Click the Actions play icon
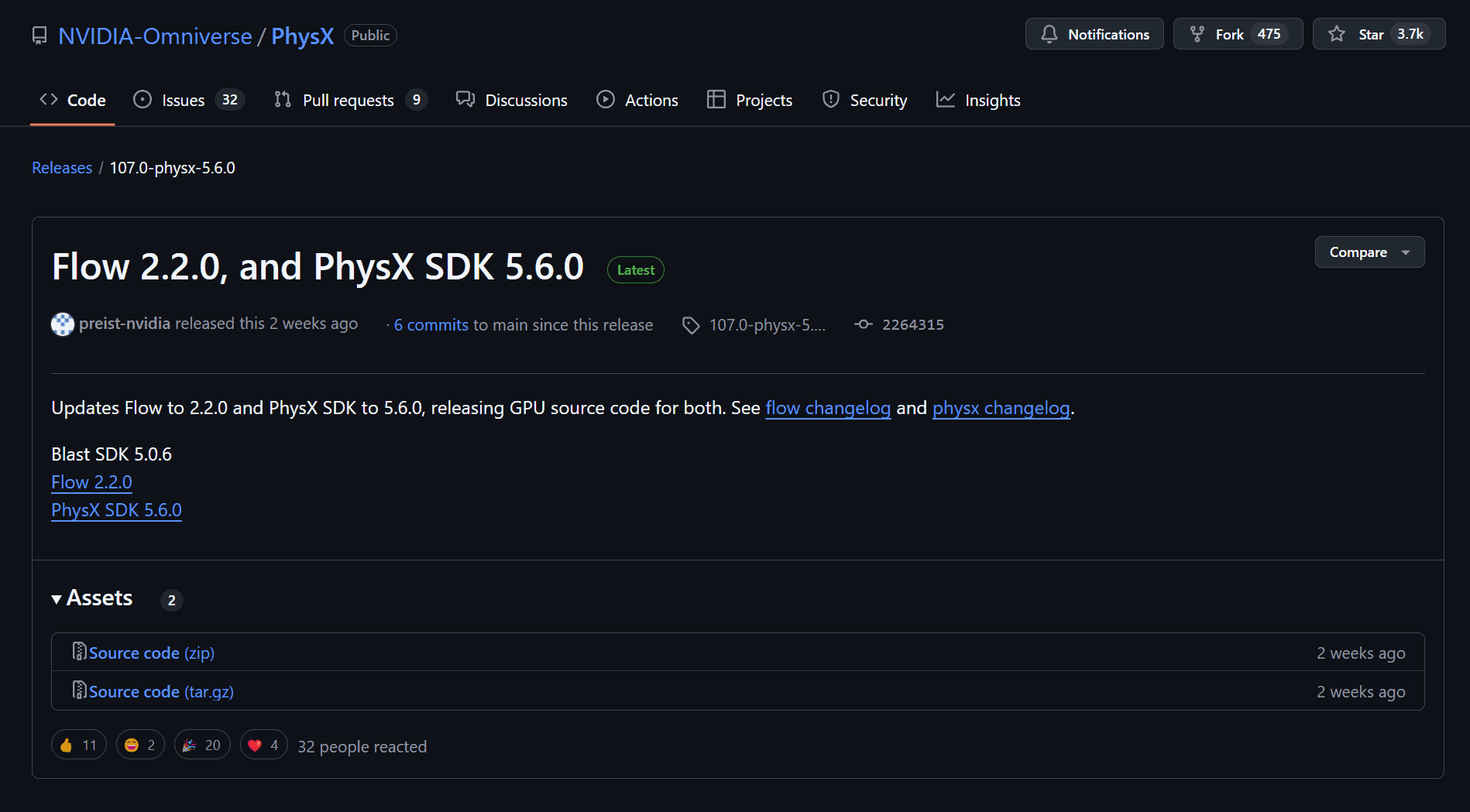Viewport: 1470px width, 812px height. coord(606,99)
